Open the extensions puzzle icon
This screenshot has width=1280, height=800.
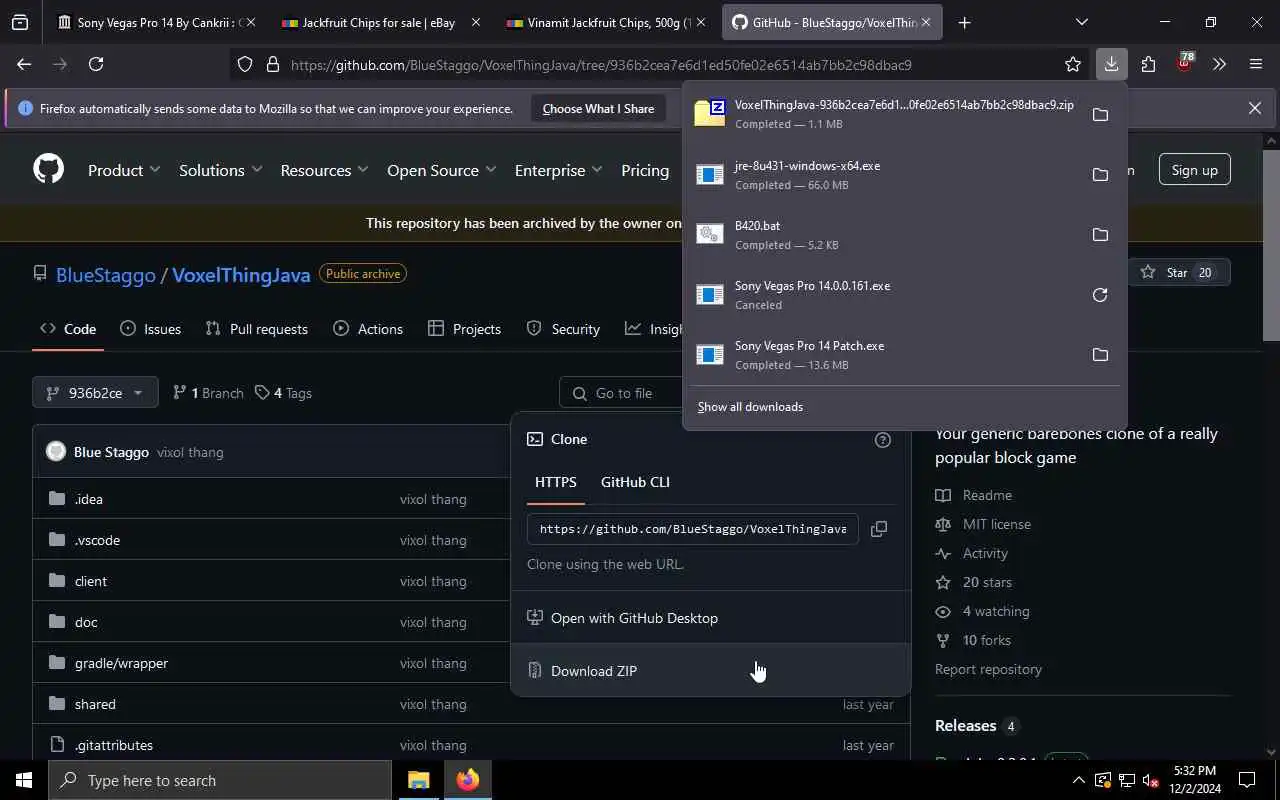coord(1148,64)
